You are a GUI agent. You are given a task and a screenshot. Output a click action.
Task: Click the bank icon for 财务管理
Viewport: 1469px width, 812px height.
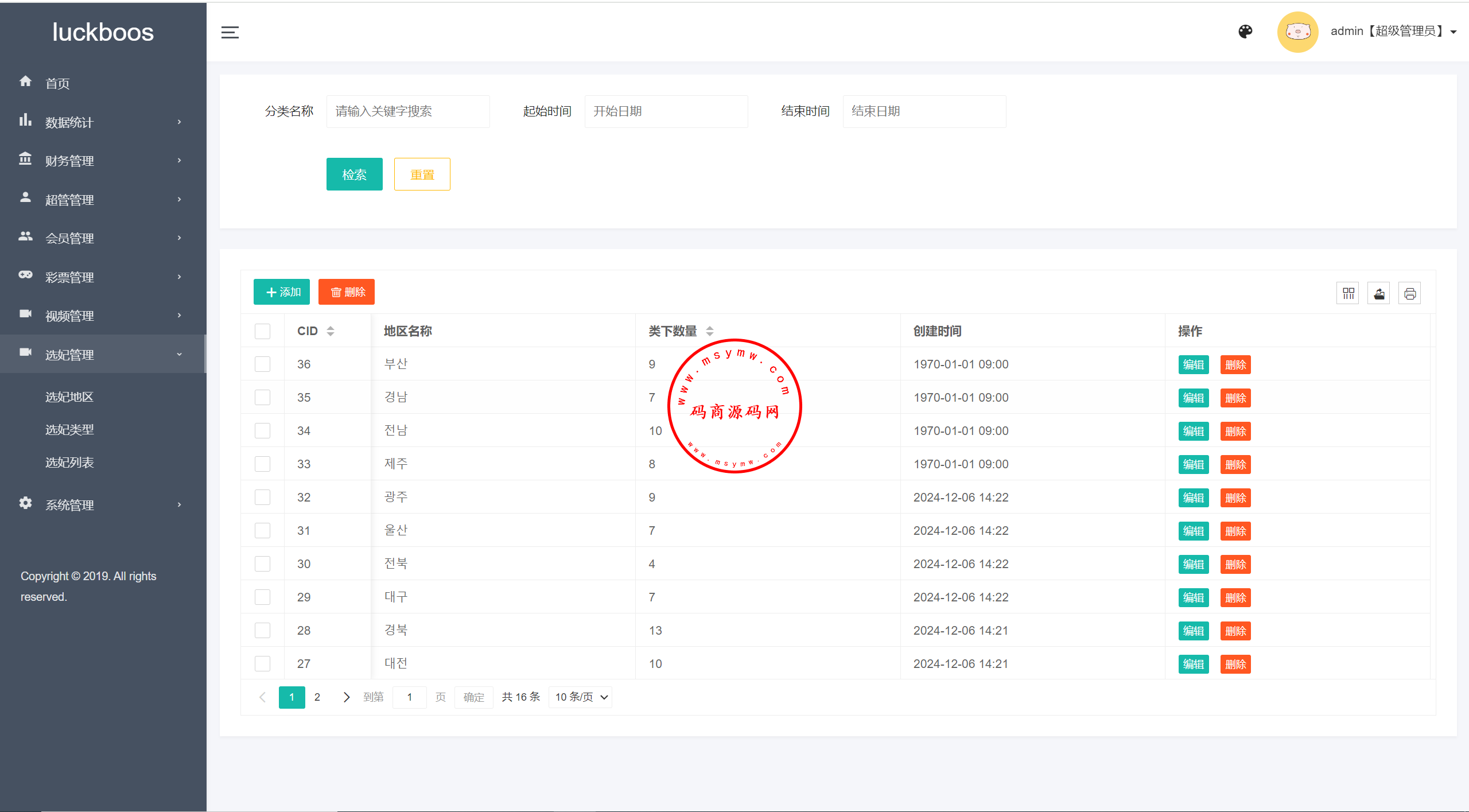click(x=25, y=158)
